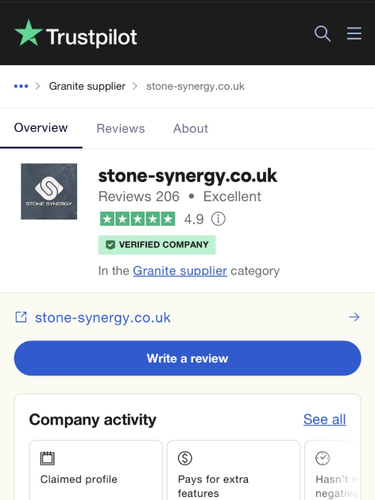This screenshot has width=375, height=500.
Task: Click the dollar sign icon for extra features
Action: [185, 458]
